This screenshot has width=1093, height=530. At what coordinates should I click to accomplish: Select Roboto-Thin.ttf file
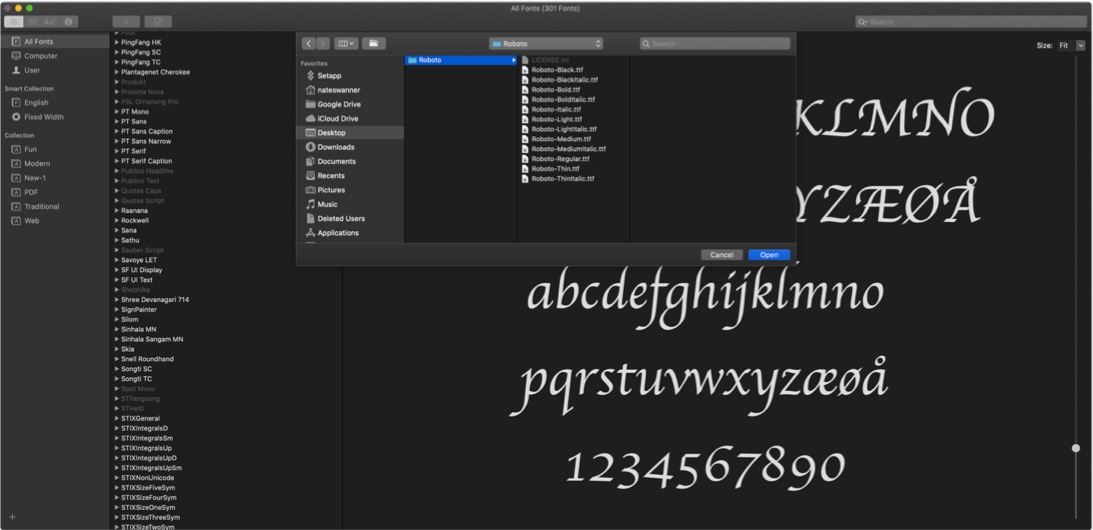click(x=556, y=169)
